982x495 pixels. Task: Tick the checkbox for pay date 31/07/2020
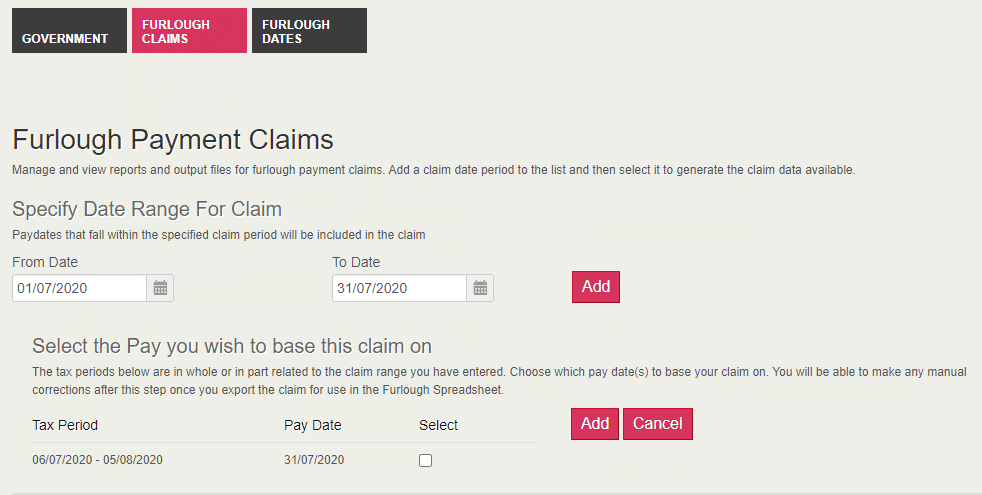tap(425, 460)
